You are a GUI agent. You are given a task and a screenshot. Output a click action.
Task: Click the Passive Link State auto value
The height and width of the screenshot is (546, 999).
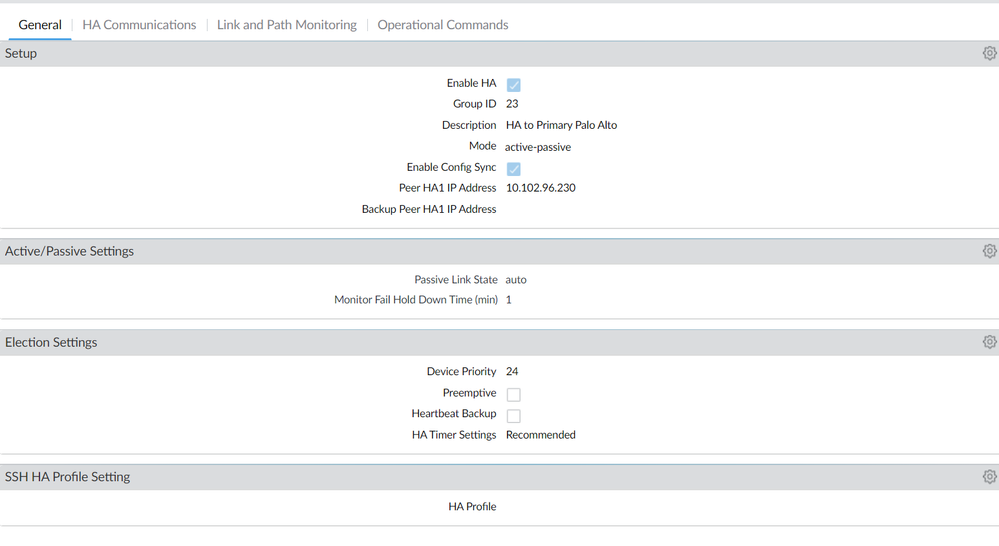point(516,280)
